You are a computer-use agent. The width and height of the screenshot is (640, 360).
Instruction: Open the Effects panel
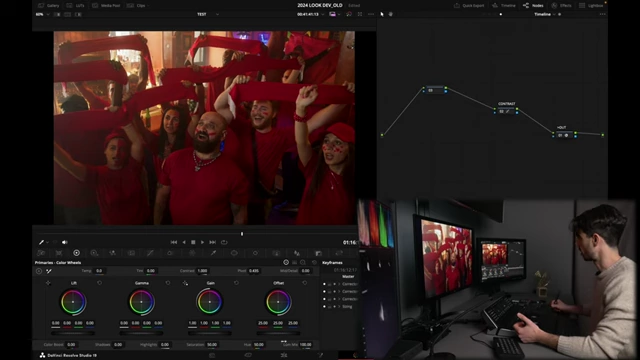coord(561,5)
